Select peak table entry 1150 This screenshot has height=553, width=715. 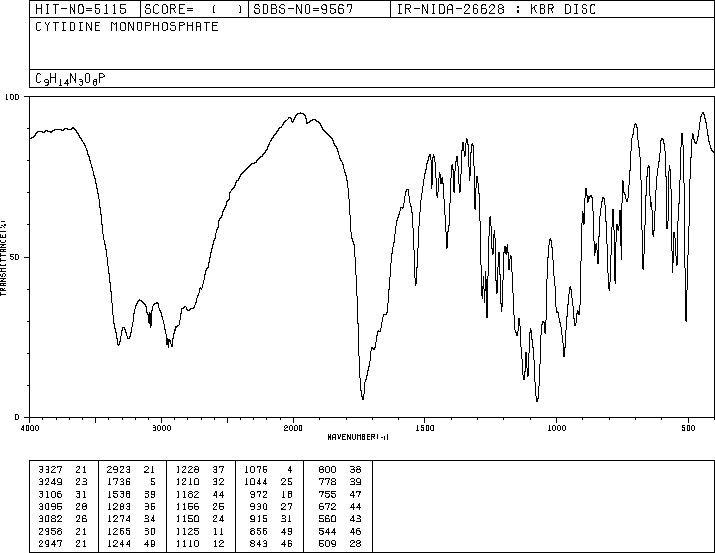coord(187,519)
